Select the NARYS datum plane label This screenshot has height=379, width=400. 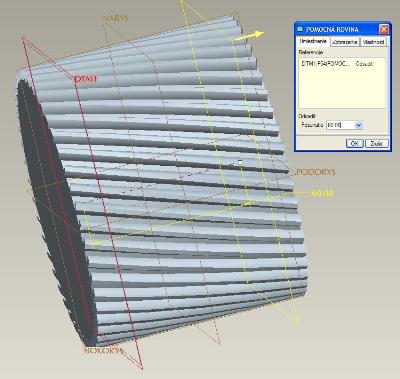click(x=115, y=18)
